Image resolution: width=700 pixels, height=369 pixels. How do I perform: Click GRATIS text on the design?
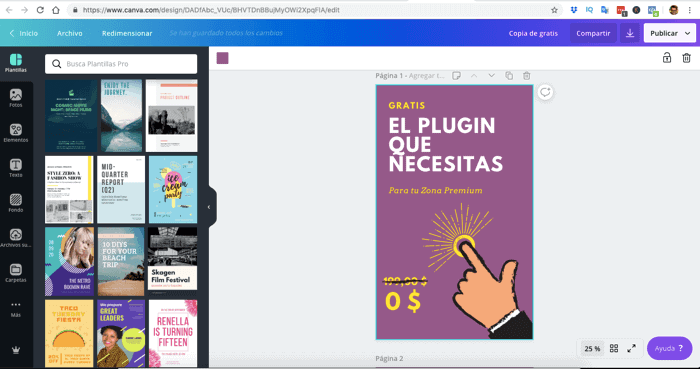point(407,106)
